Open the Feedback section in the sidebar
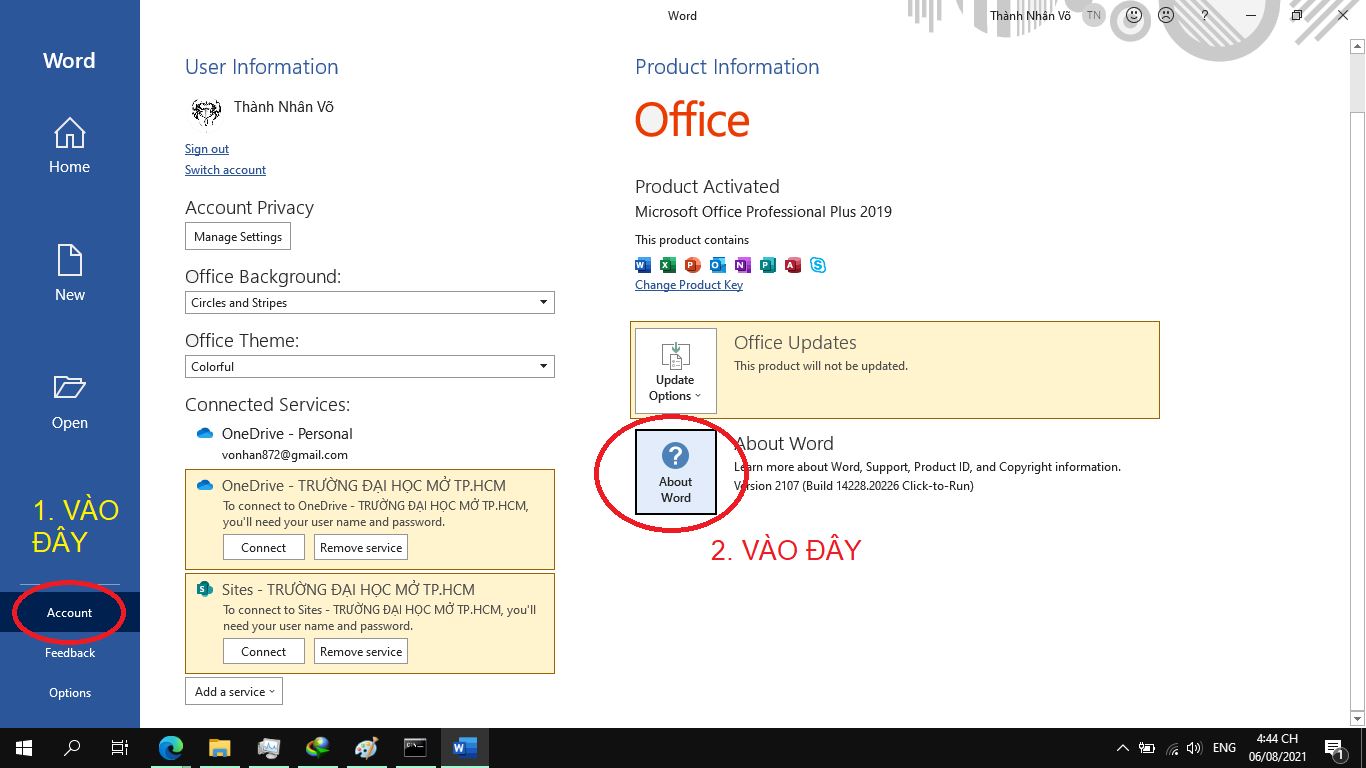The image size is (1366, 768). (69, 652)
